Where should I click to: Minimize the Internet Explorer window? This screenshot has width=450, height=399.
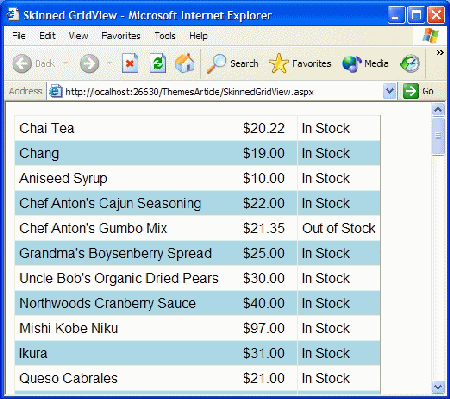click(396, 15)
